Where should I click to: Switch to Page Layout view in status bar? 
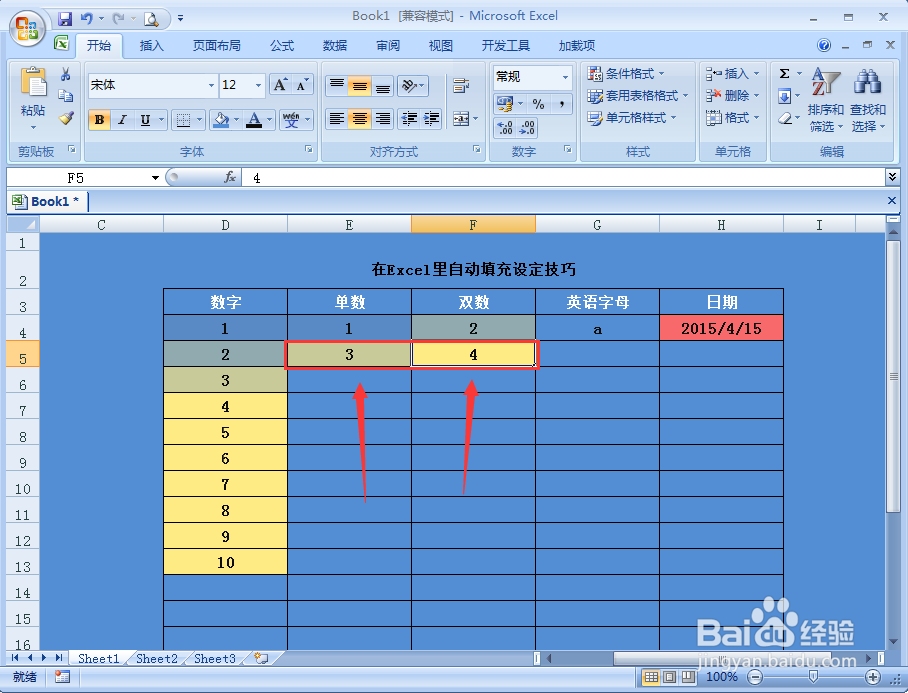point(669,676)
